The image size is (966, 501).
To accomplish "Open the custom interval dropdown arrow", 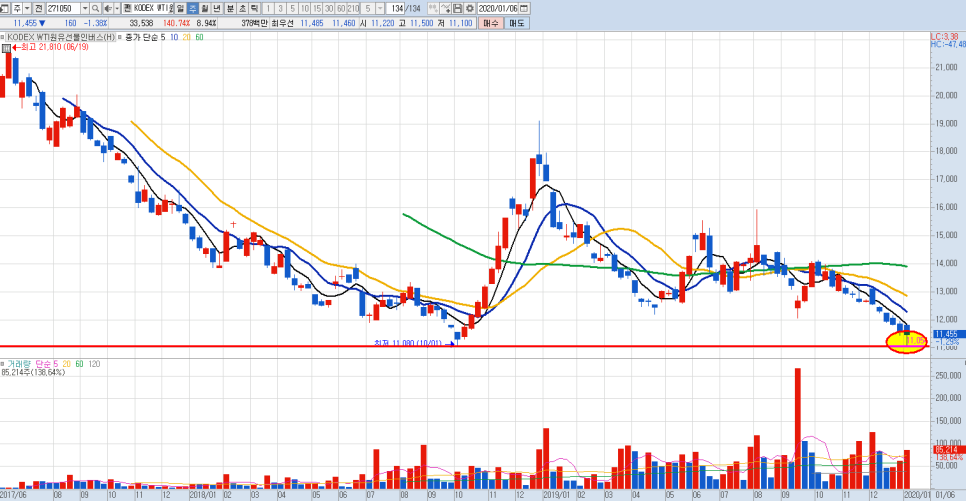I will click(380, 9).
